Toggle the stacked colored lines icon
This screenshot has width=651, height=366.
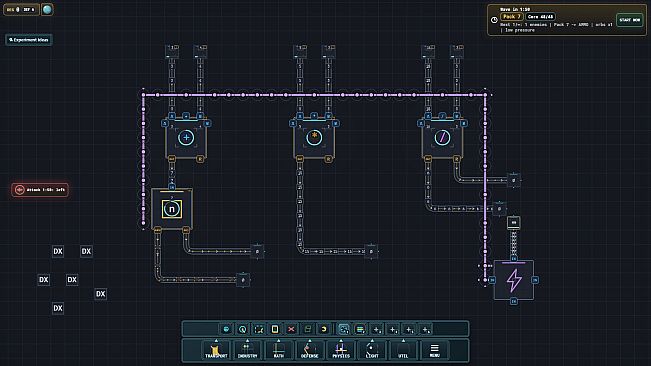(x=360, y=329)
